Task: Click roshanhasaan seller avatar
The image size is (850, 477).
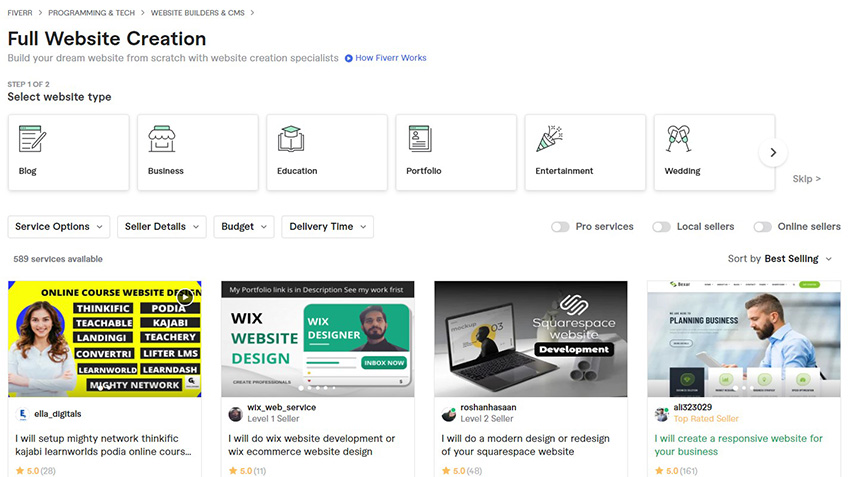Action: [448, 415]
